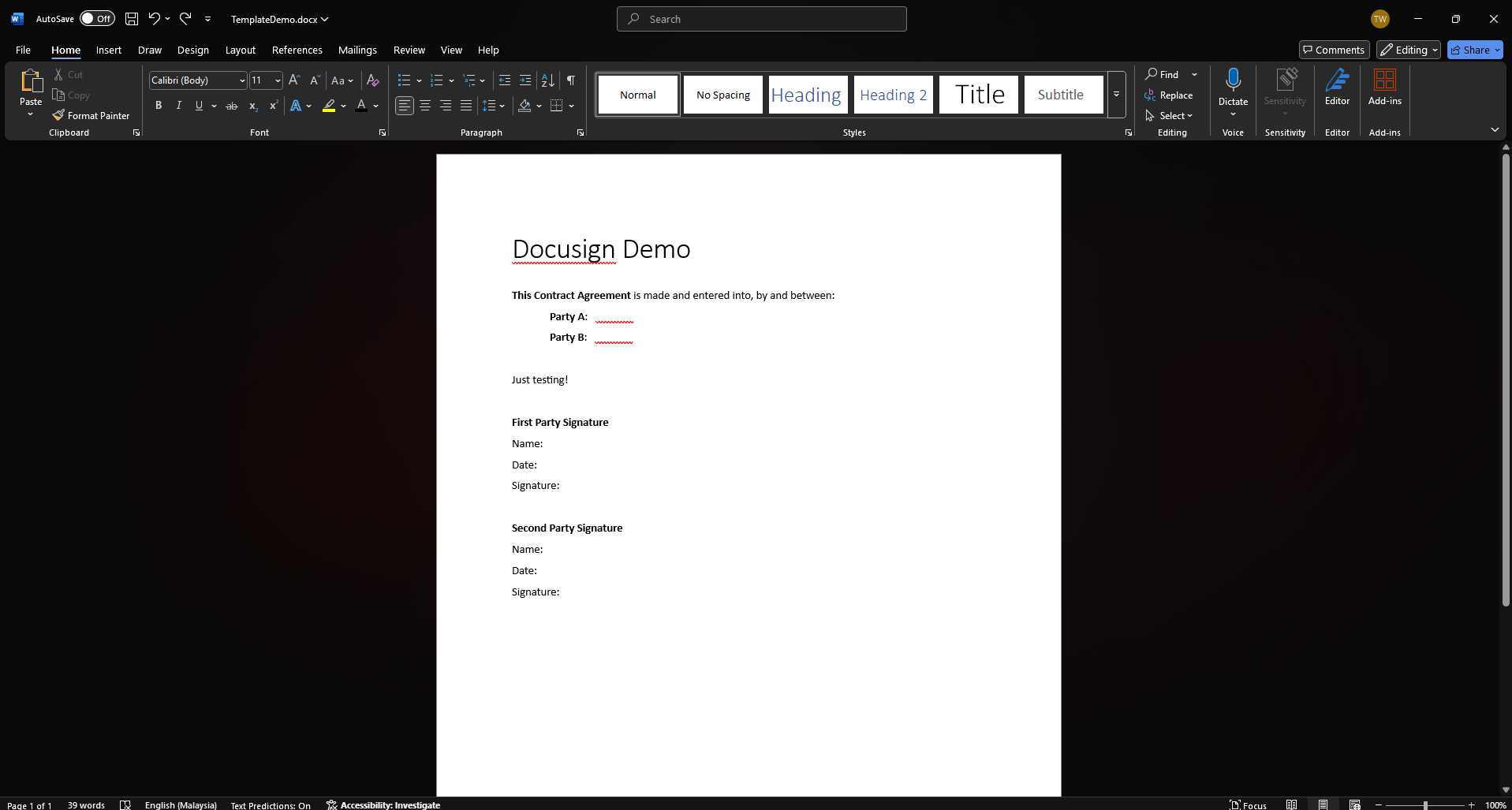Switch to Web Layout view
Viewport: 1512px width, 810px height.
1354,804
